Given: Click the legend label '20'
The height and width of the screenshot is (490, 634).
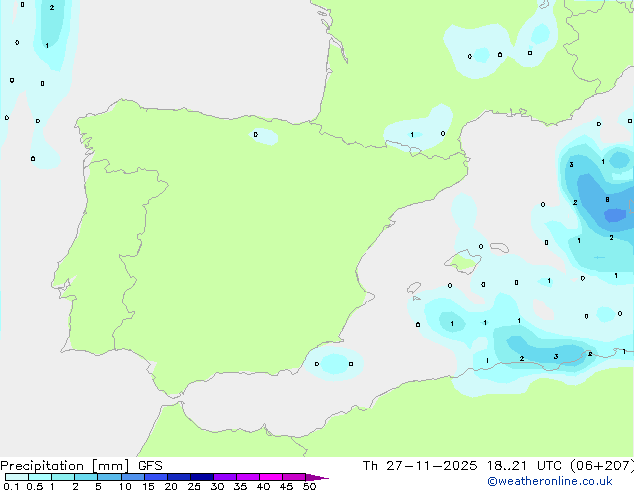Looking at the screenshot, I should 171,486.
